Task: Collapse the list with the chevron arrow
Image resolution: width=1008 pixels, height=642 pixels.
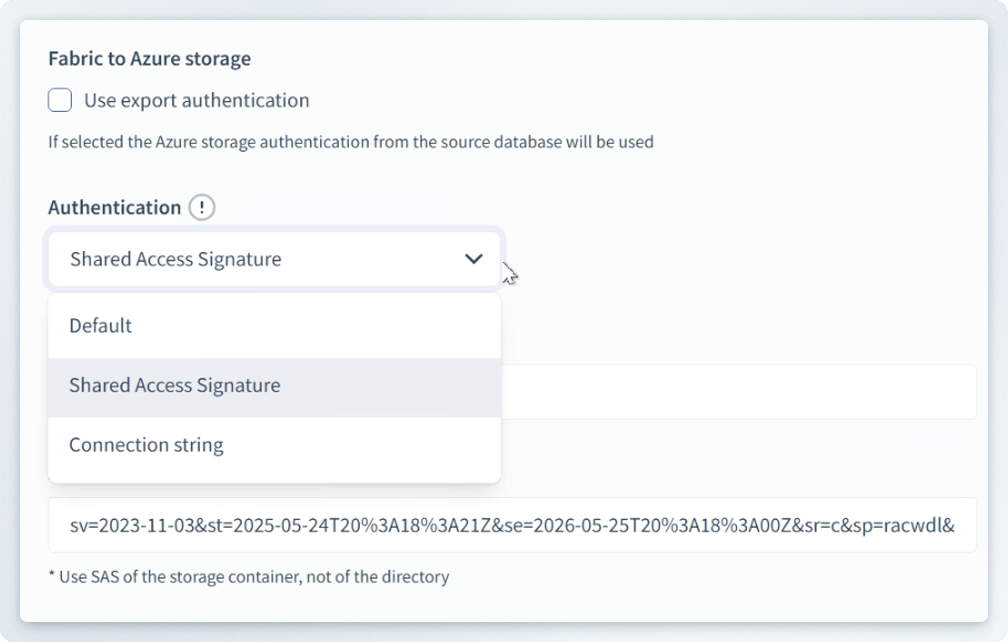Action: click(473, 259)
